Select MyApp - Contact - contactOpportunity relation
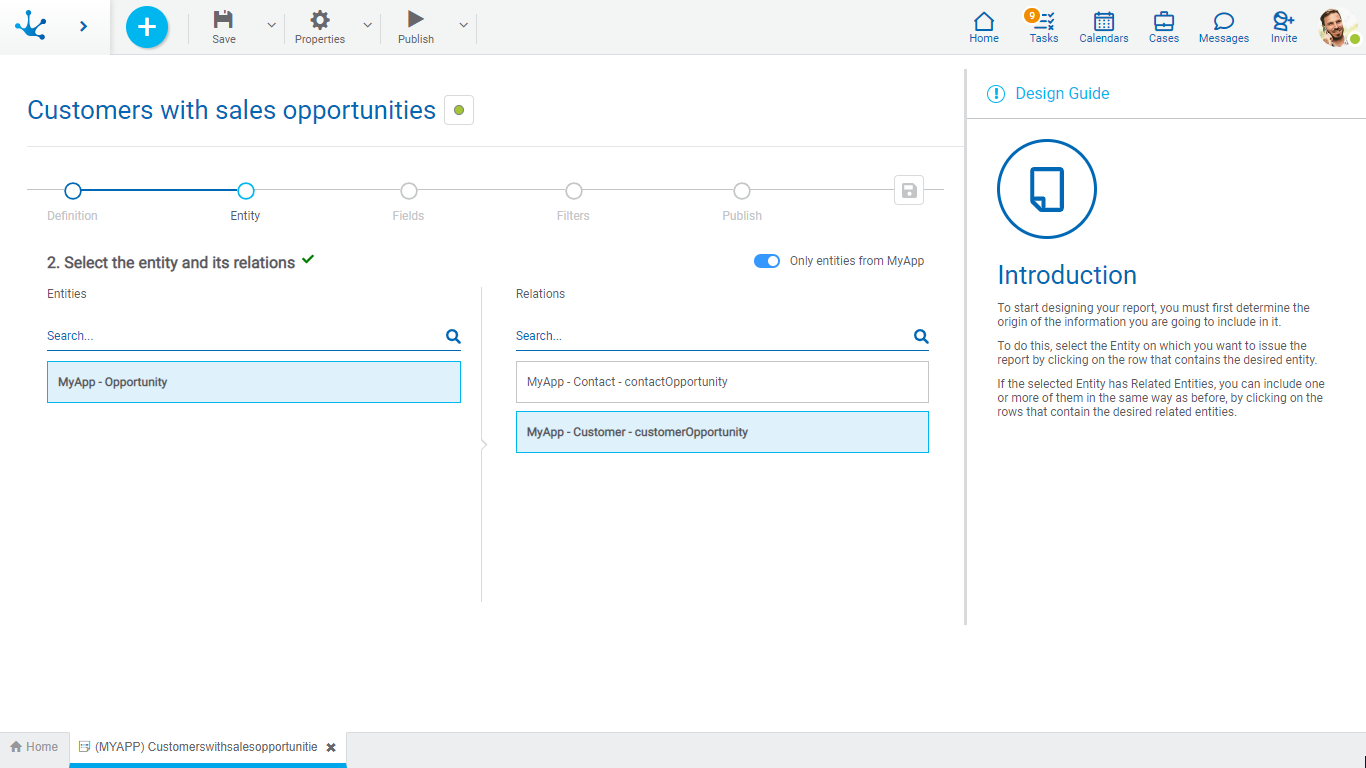The width and height of the screenshot is (1366, 768). 722,382
